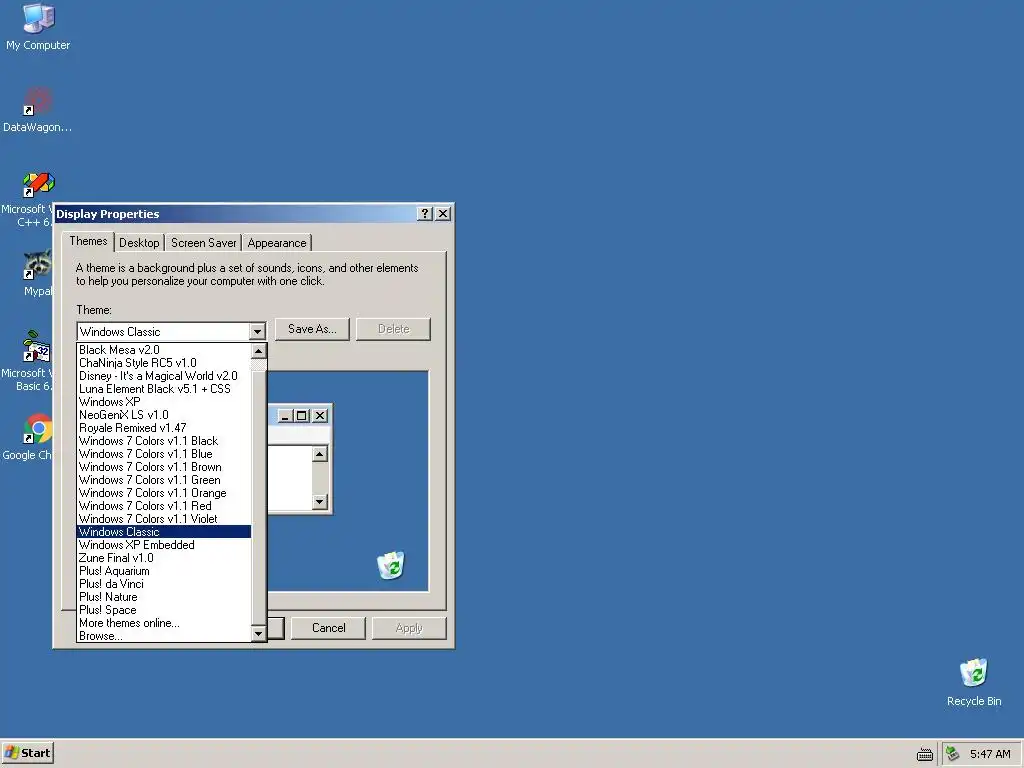This screenshot has width=1024, height=768.
Task: Click the Display Properties help question button
Action: (x=424, y=214)
